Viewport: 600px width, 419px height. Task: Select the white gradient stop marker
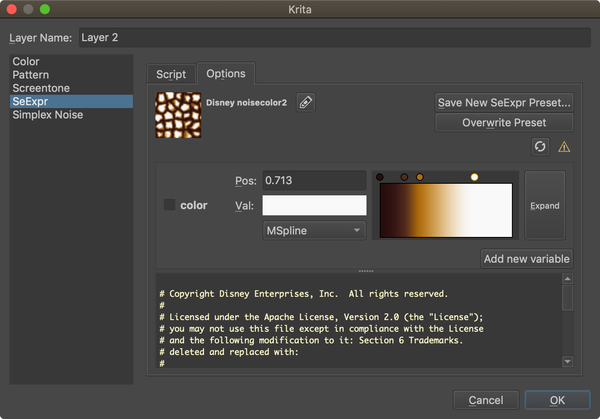point(474,177)
